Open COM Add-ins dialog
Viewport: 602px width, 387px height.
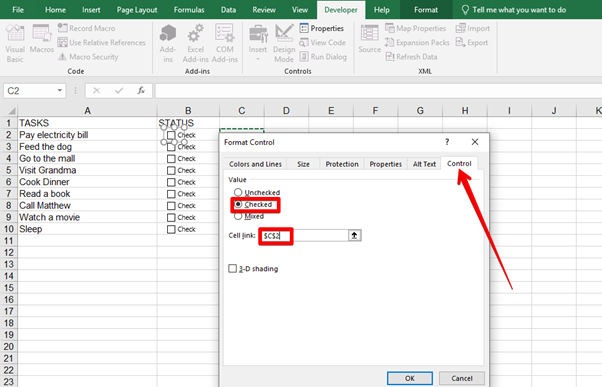225,43
